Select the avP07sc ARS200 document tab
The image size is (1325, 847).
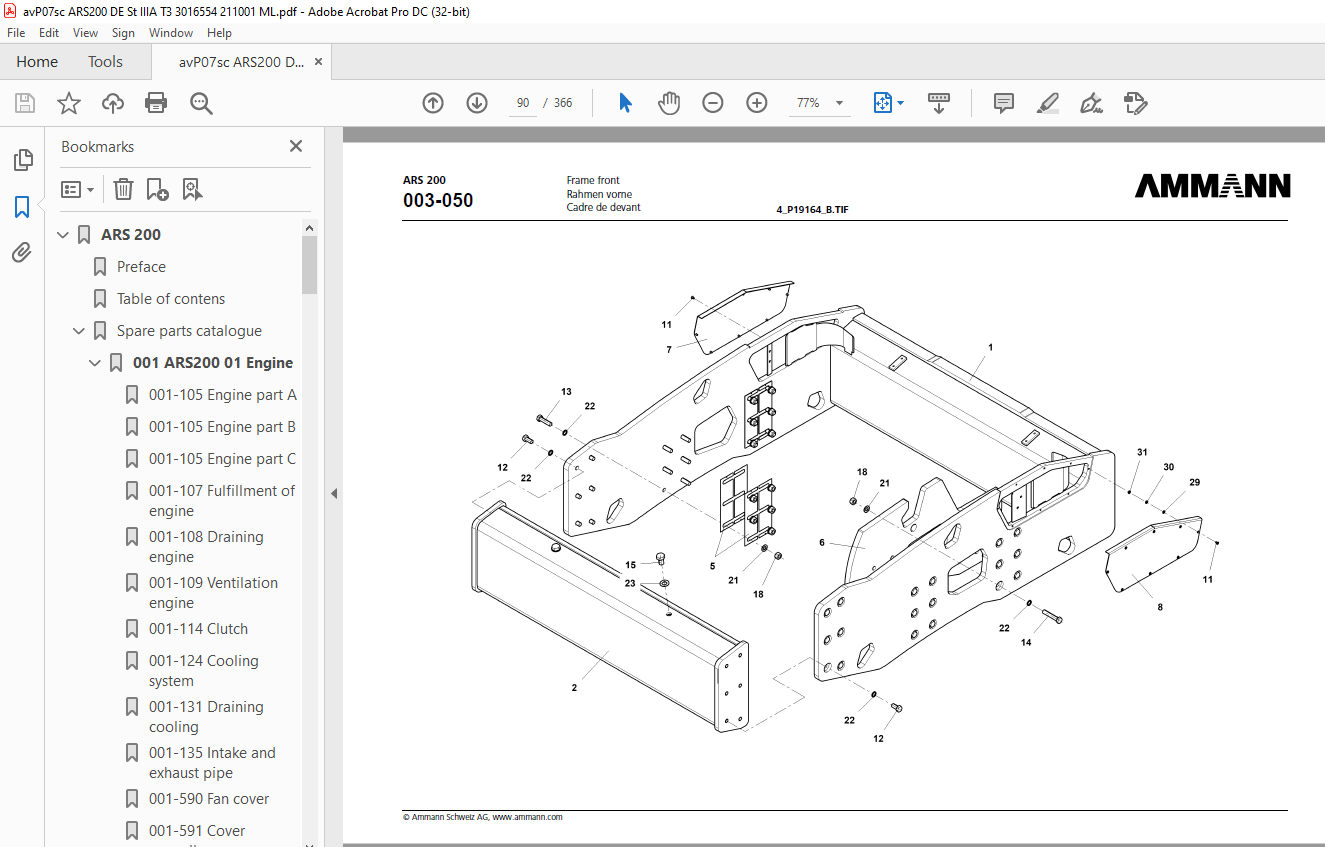click(x=241, y=62)
